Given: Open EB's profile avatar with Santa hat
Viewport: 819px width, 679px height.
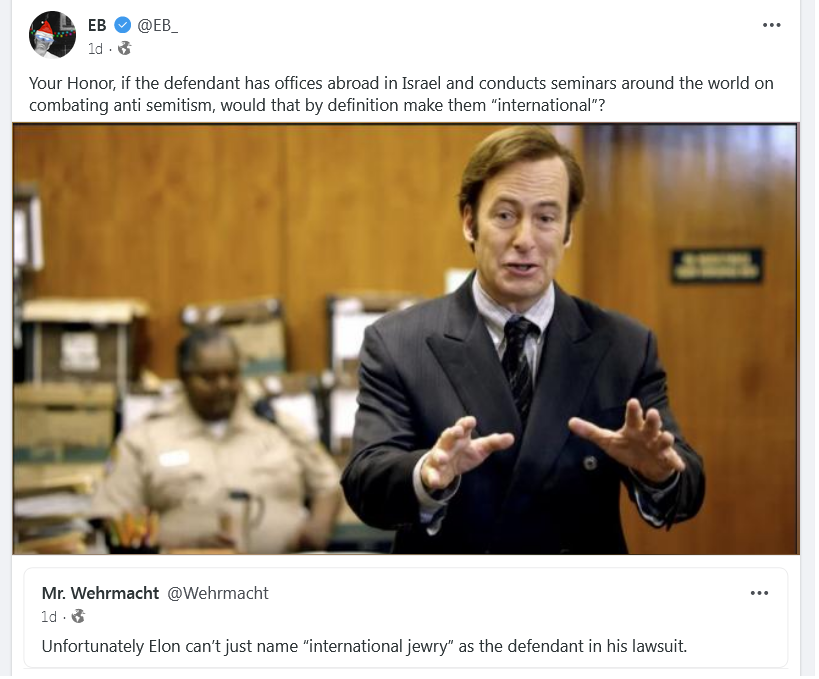Looking at the screenshot, I should click(x=52, y=34).
